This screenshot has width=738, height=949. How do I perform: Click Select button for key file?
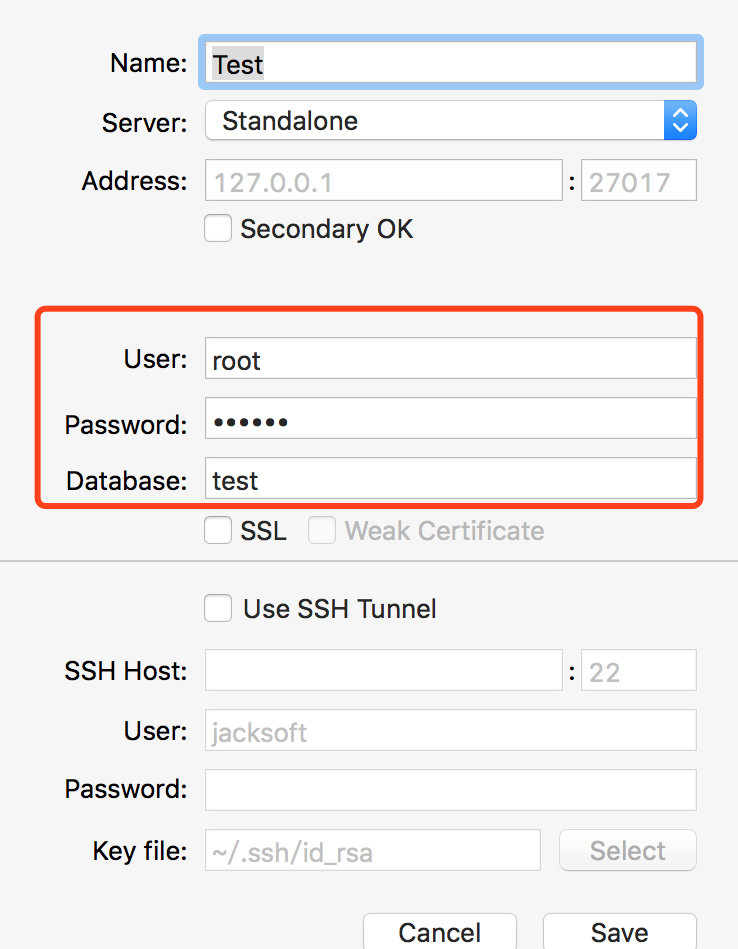click(628, 850)
